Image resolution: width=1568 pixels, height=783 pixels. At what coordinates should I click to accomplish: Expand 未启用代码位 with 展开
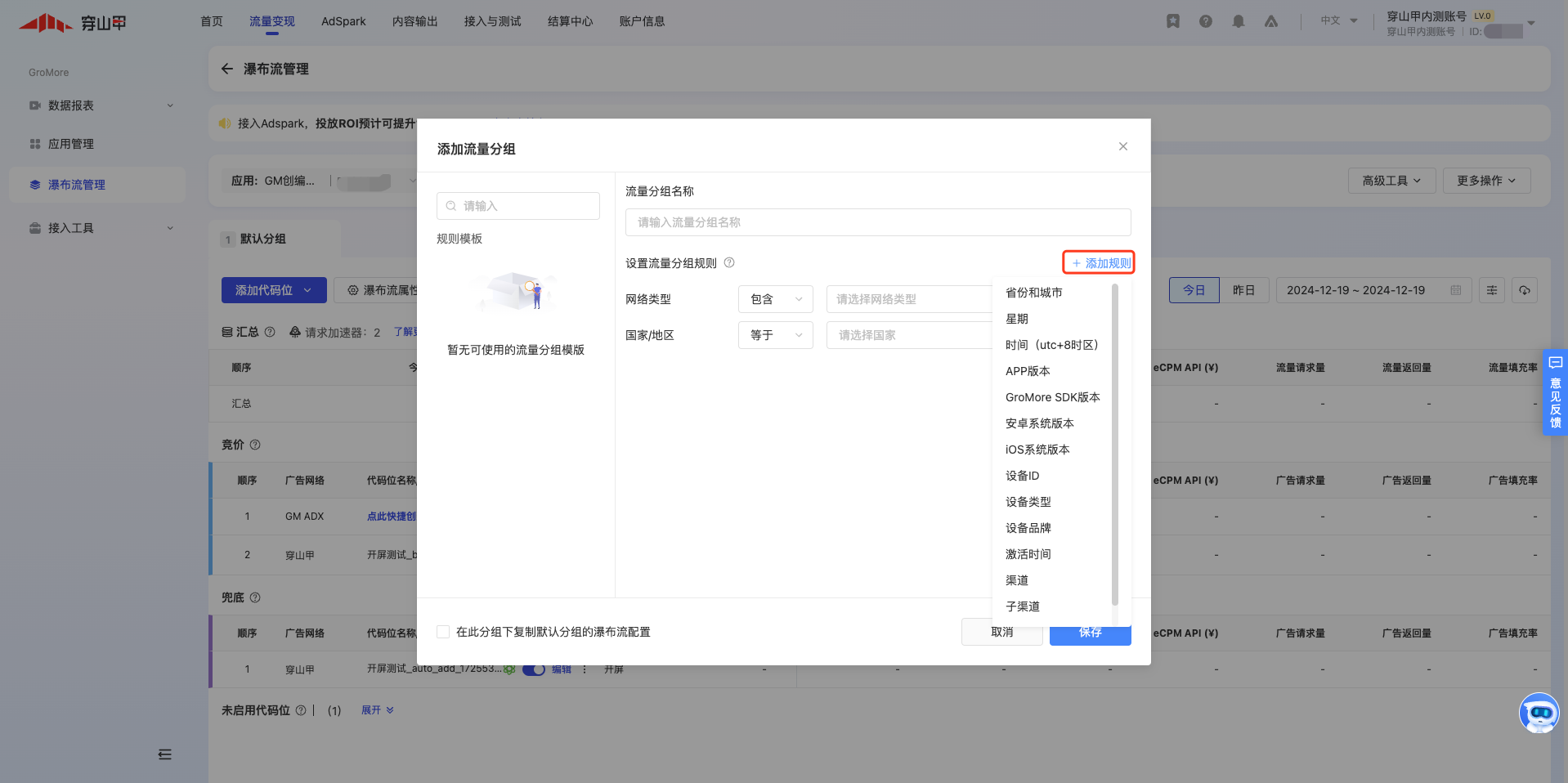tap(378, 710)
